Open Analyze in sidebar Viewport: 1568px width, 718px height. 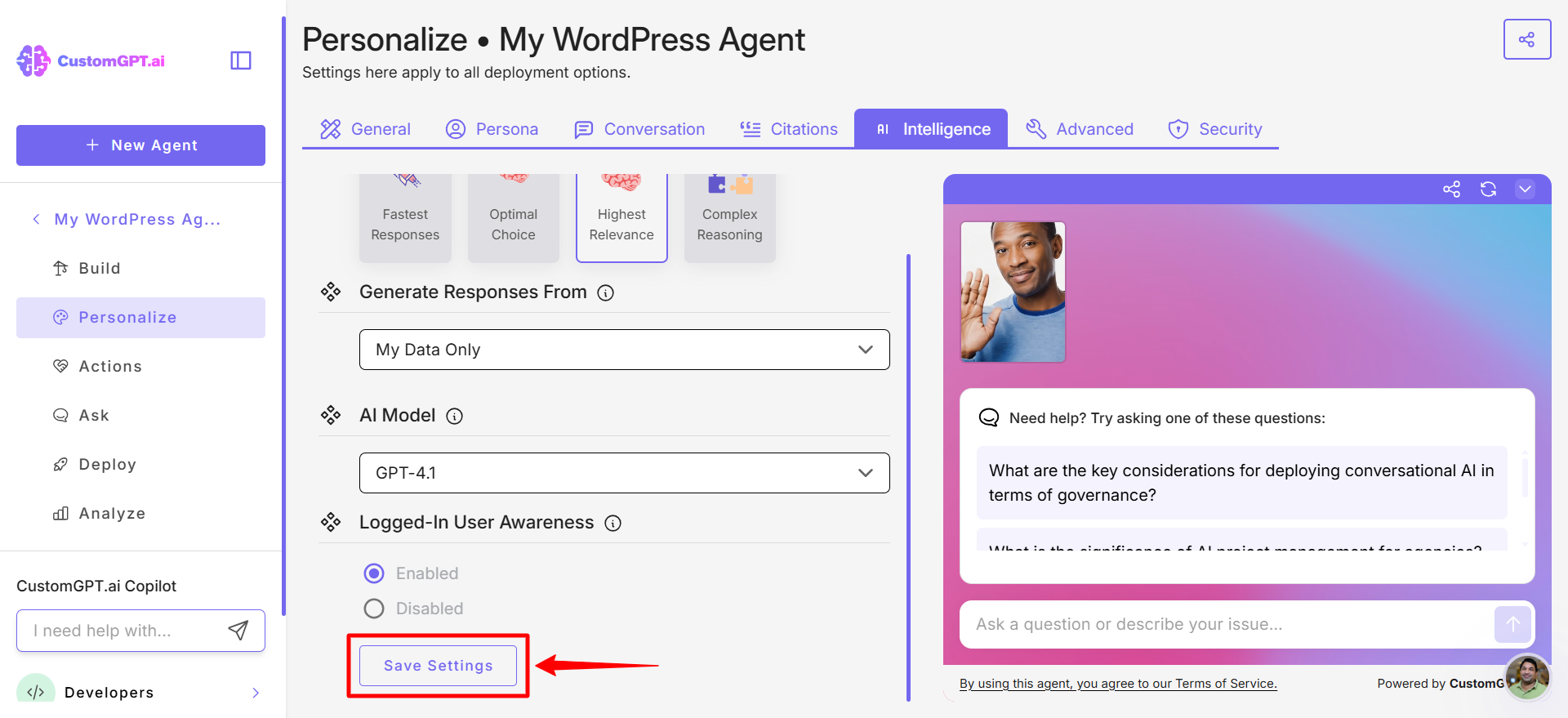pos(140,513)
